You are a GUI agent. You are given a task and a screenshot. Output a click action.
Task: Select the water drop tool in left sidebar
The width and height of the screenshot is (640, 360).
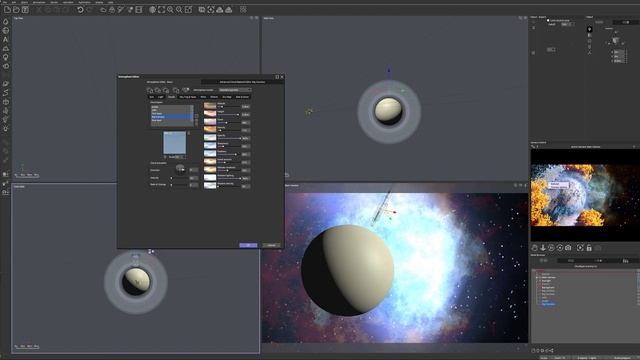pyautogui.click(x=6, y=22)
